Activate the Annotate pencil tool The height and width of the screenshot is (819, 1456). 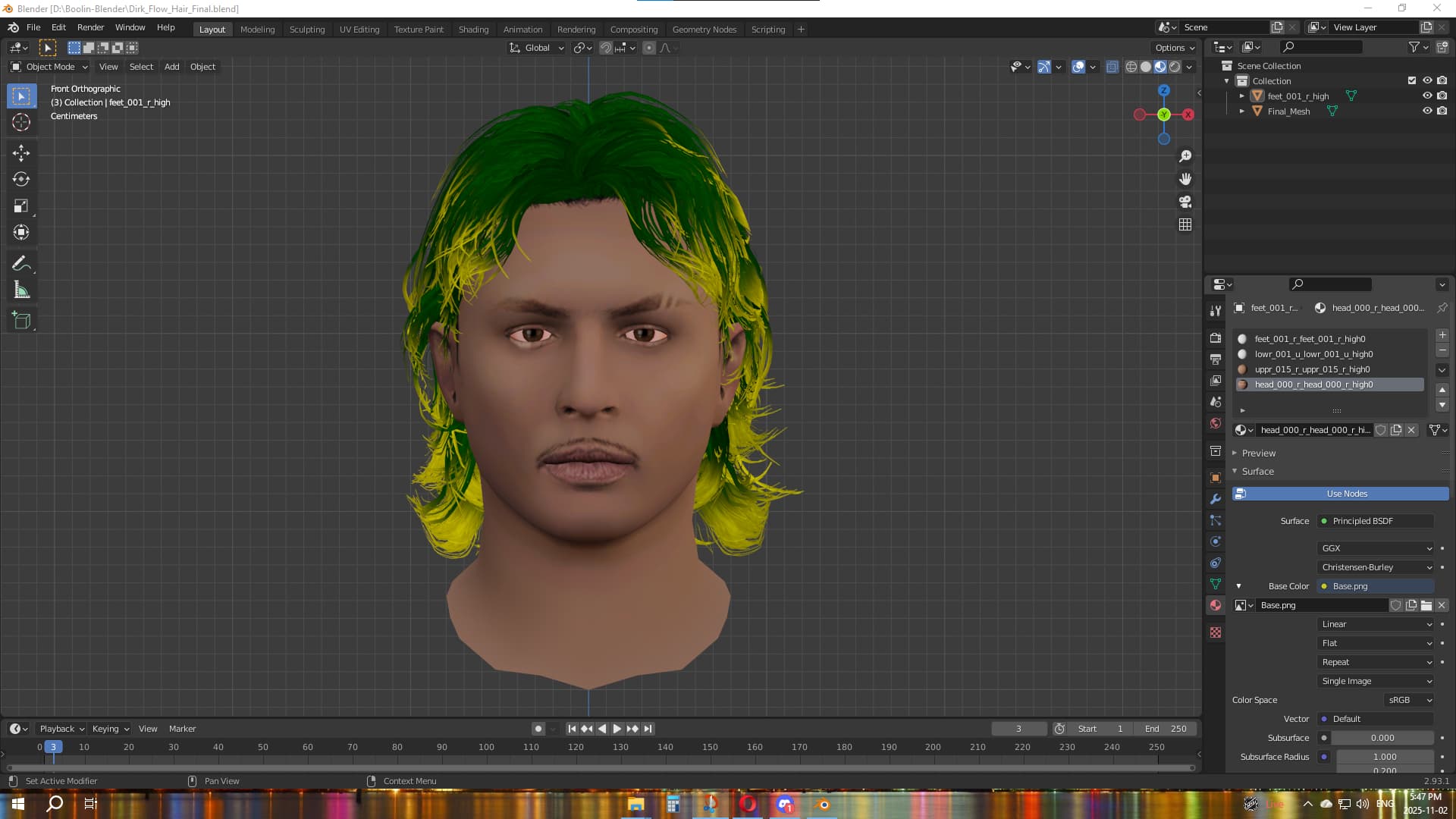coord(21,264)
